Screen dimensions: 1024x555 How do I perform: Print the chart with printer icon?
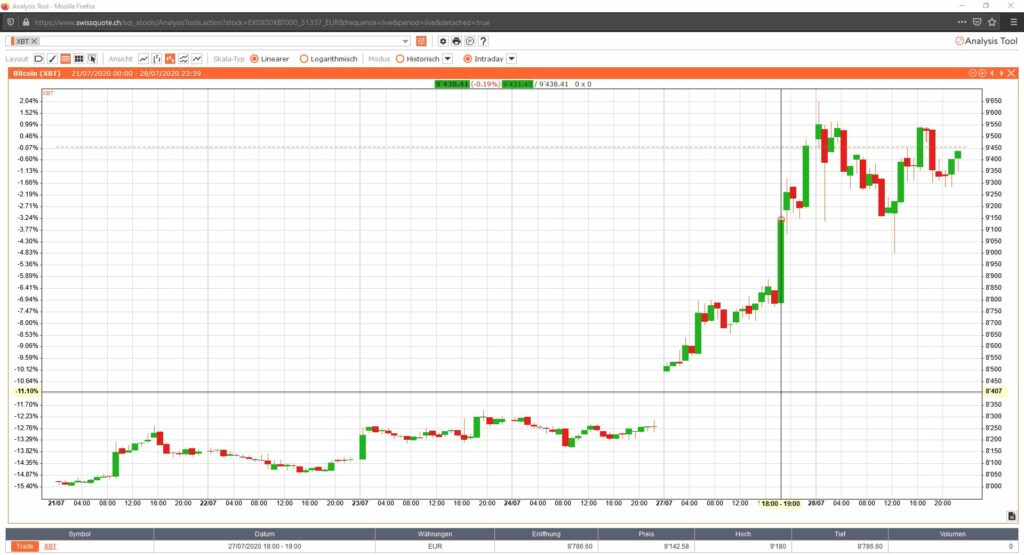point(456,41)
